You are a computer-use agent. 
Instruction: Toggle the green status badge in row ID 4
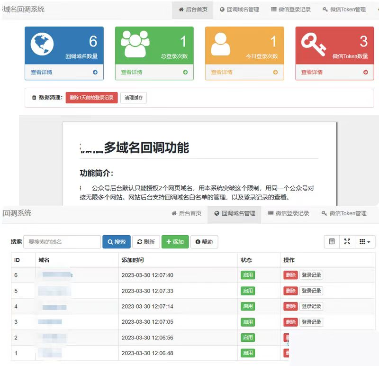tap(248, 306)
